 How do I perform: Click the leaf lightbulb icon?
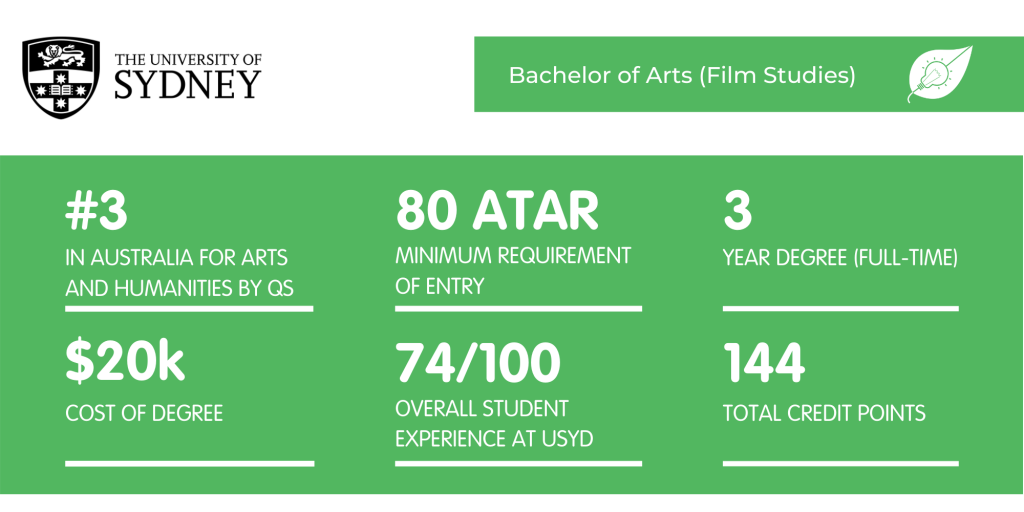tap(939, 75)
